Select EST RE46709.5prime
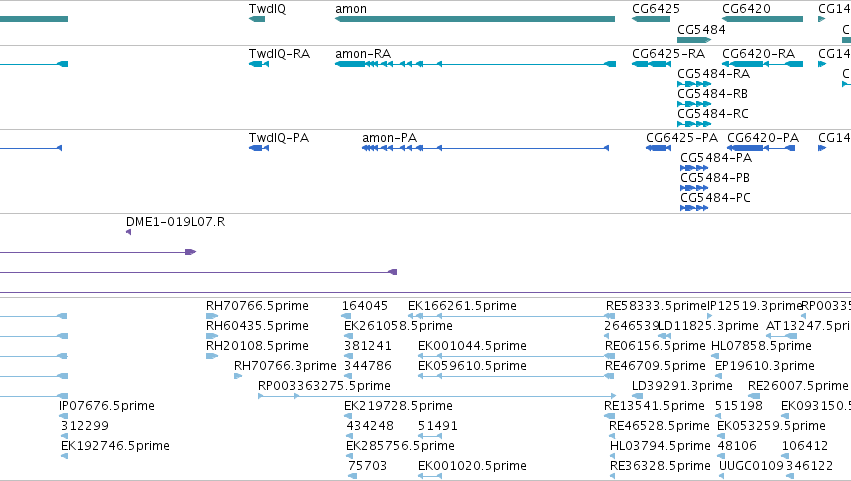 coord(655,366)
